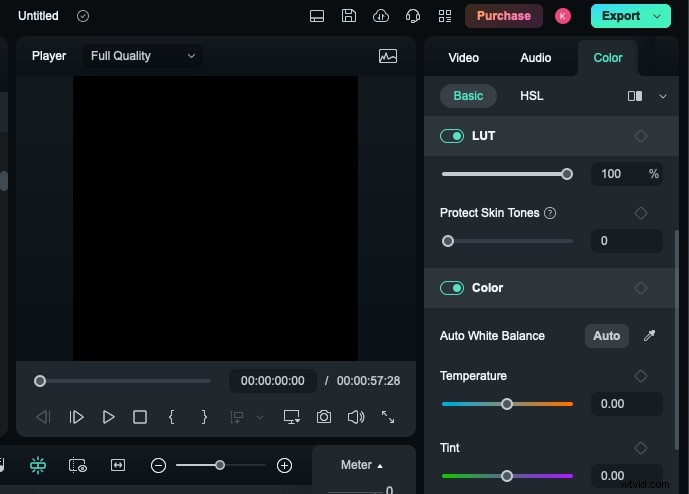
Task: Open the cloud upload icon
Action: click(380, 16)
